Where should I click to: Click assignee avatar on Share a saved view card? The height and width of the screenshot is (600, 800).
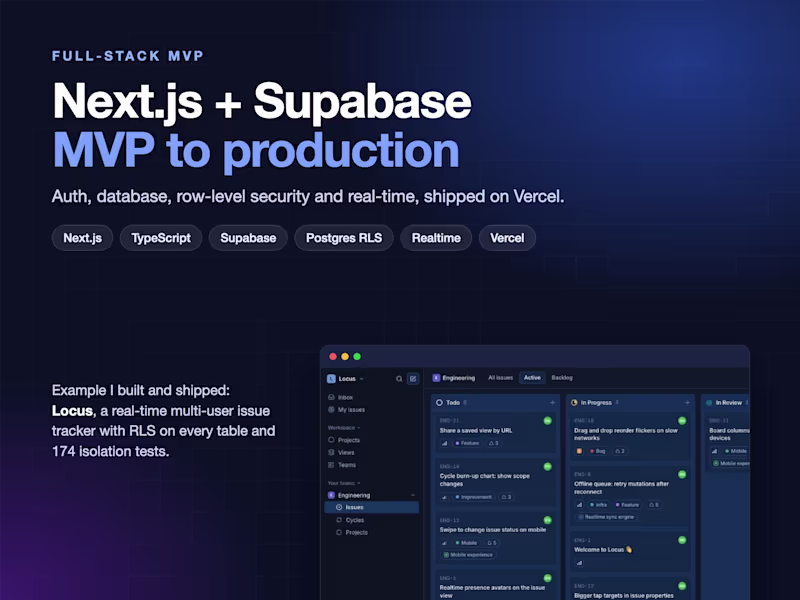pos(547,420)
